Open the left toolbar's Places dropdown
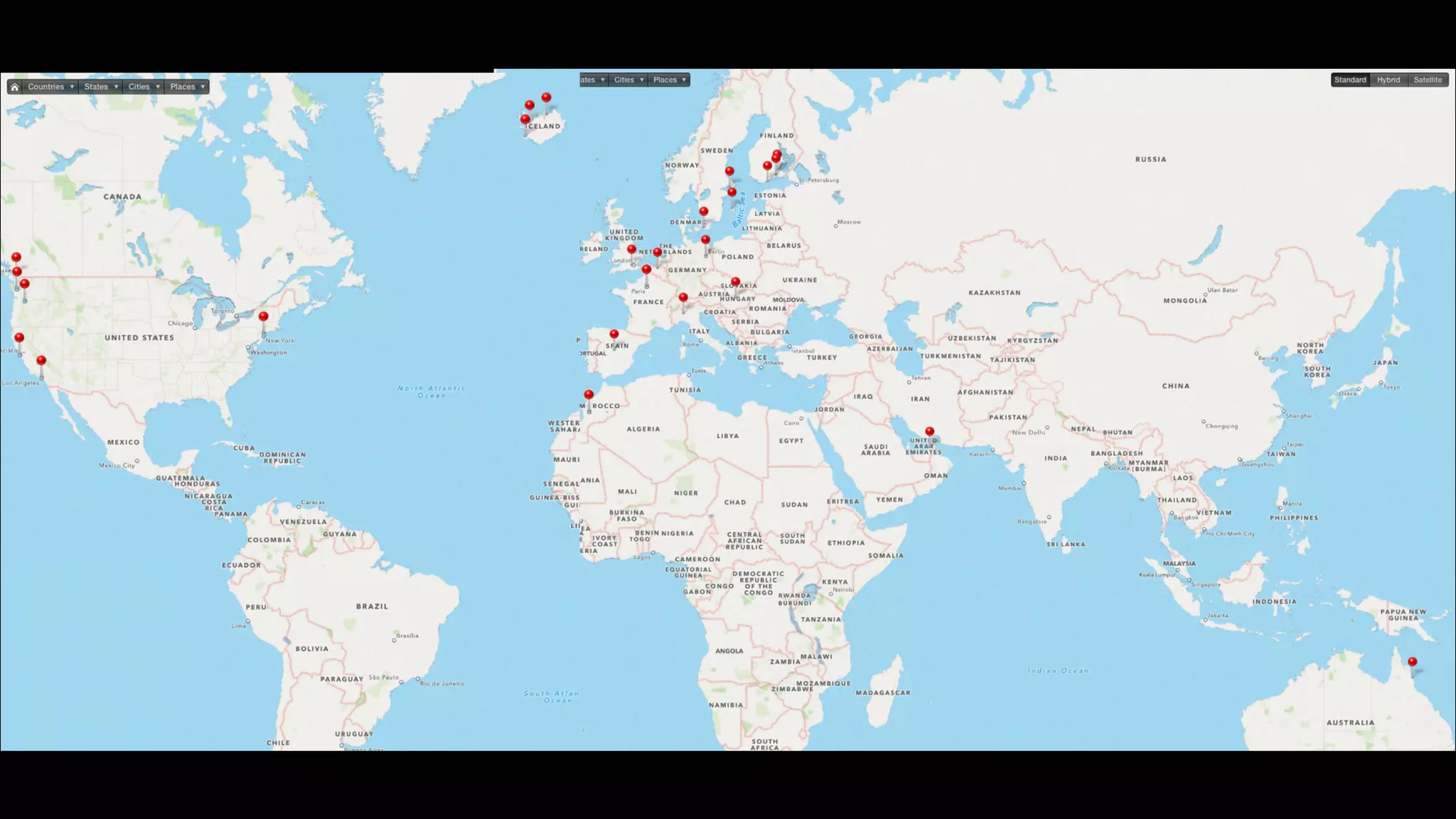 tap(187, 87)
